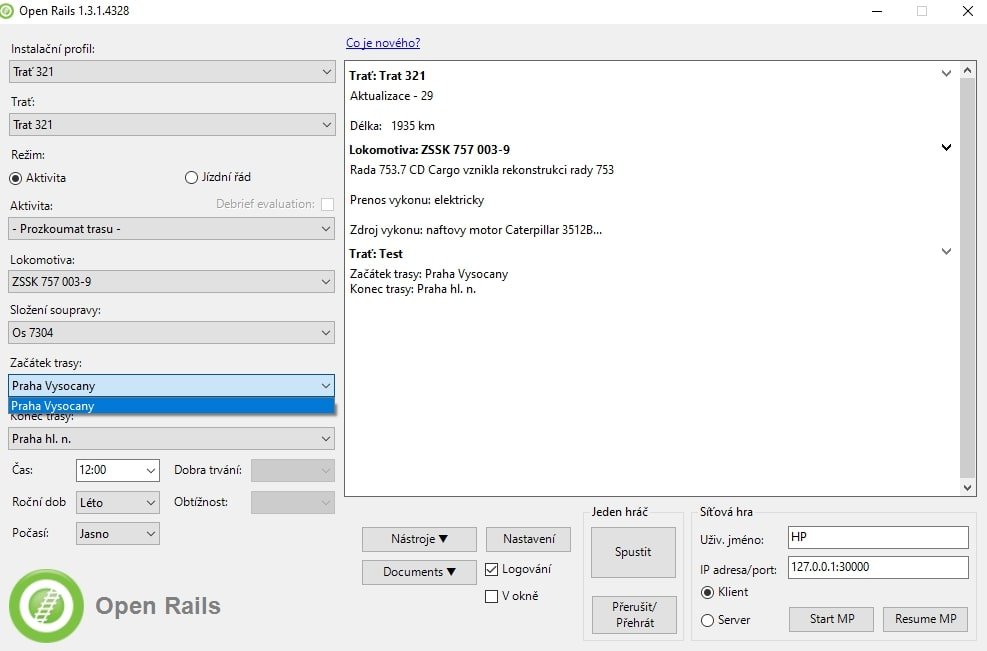
Task: Click the Start MP button
Action: (x=832, y=619)
